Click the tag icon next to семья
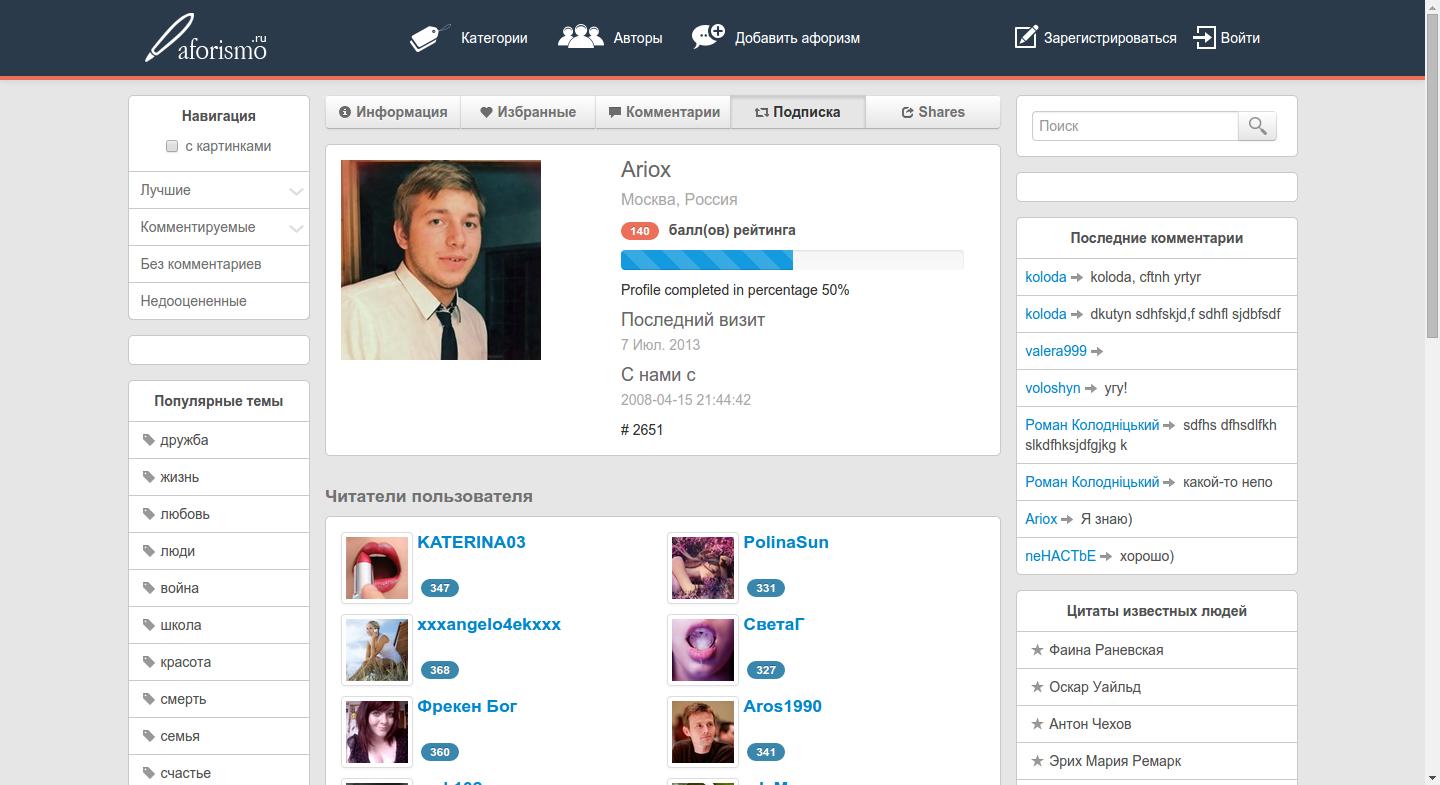This screenshot has height=785, width=1440. pyautogui.click(x=148, y=736)
